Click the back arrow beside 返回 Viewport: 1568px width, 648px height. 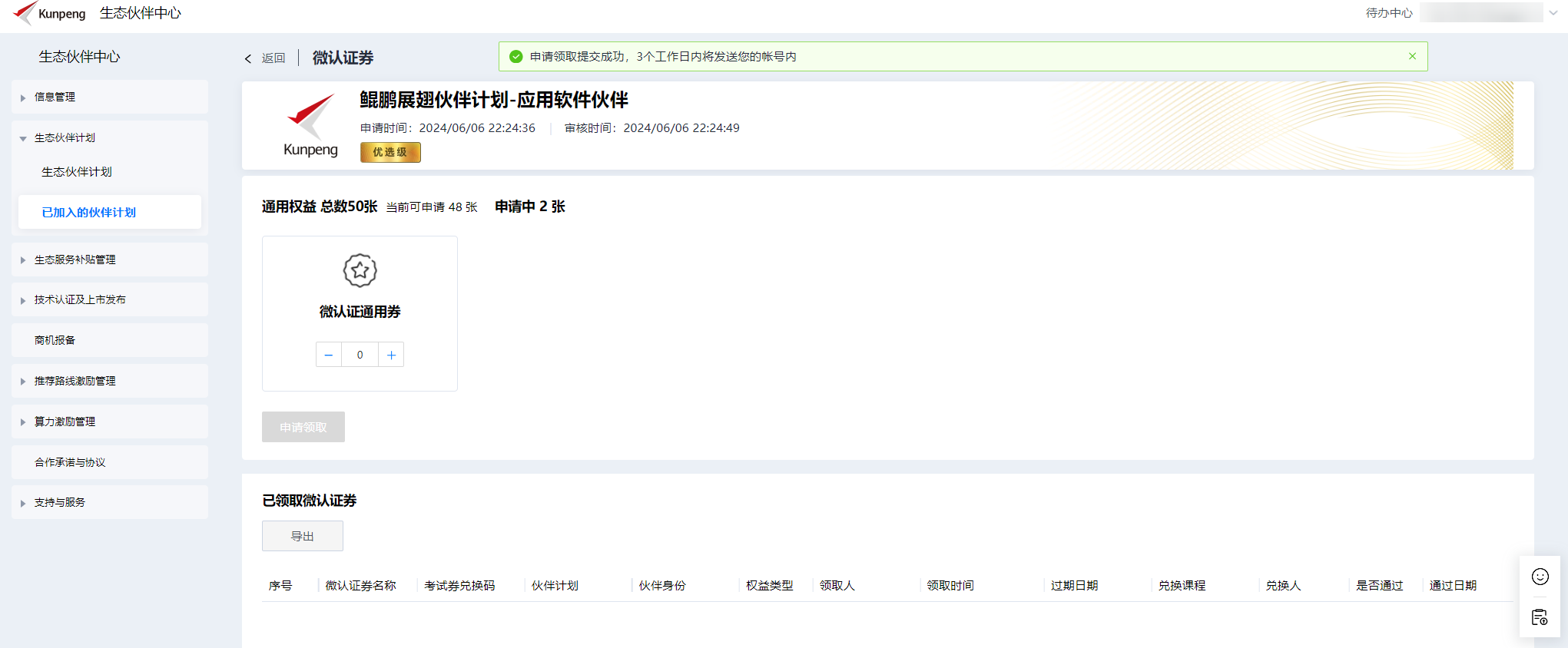pos(248,58)
